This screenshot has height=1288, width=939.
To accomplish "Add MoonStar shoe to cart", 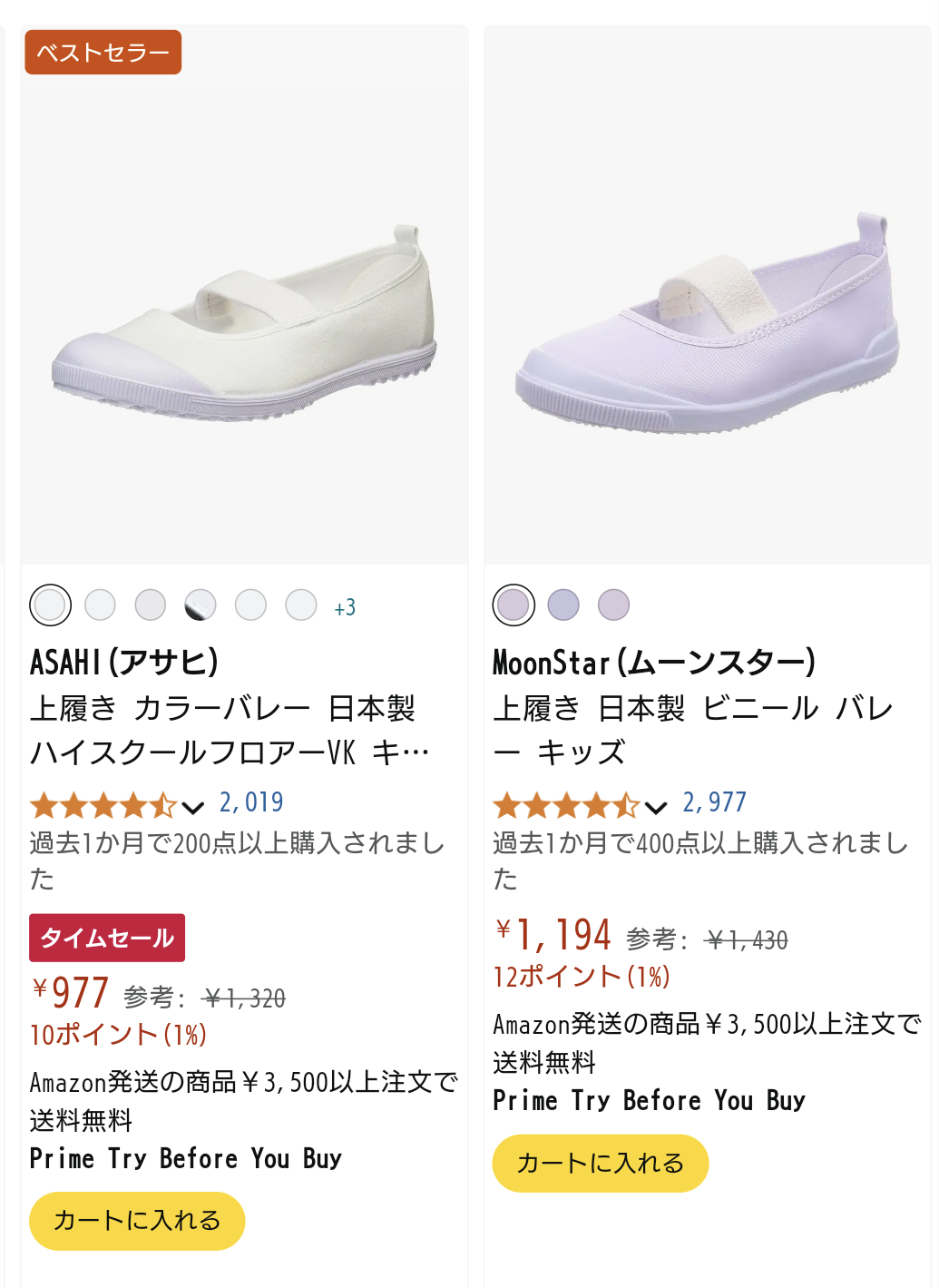I will coord(600,1164).
